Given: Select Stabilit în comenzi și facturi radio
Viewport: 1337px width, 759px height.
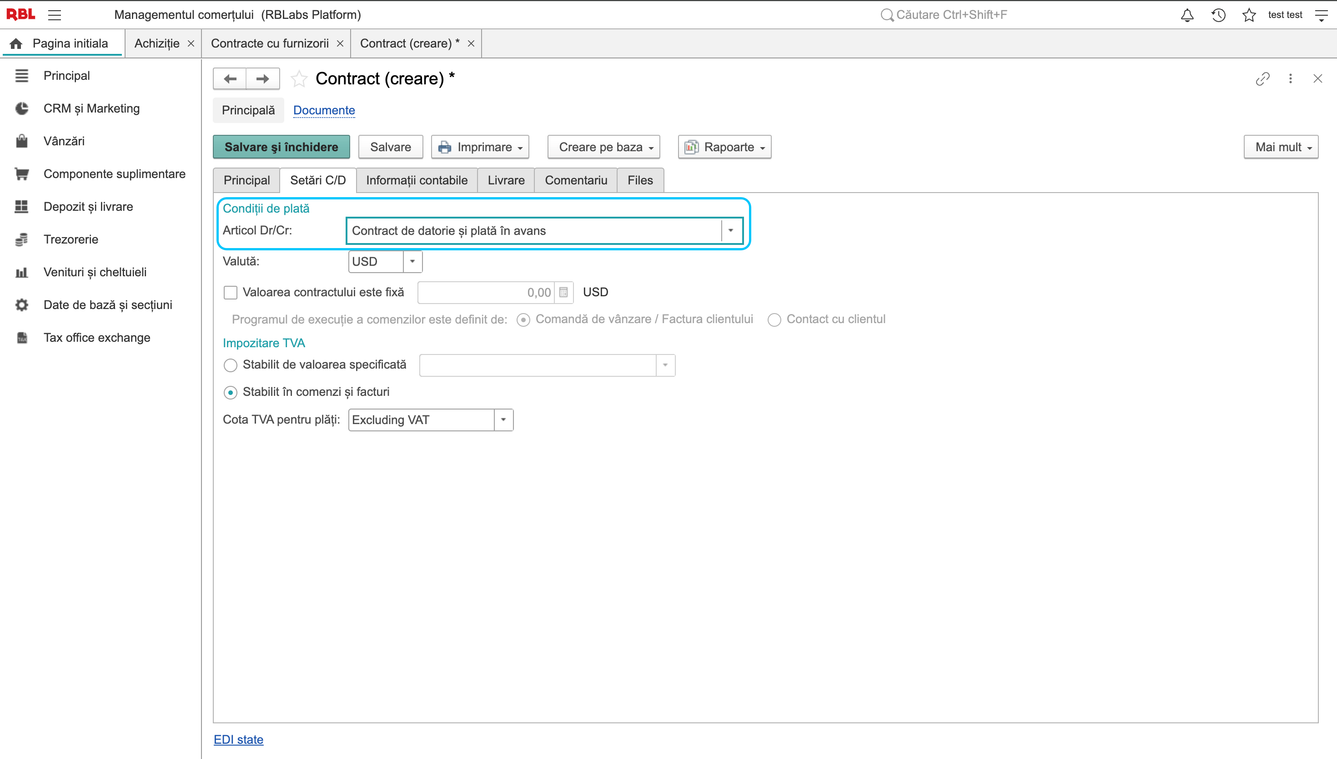Looking at the screenshot, I should coord(230,392).
